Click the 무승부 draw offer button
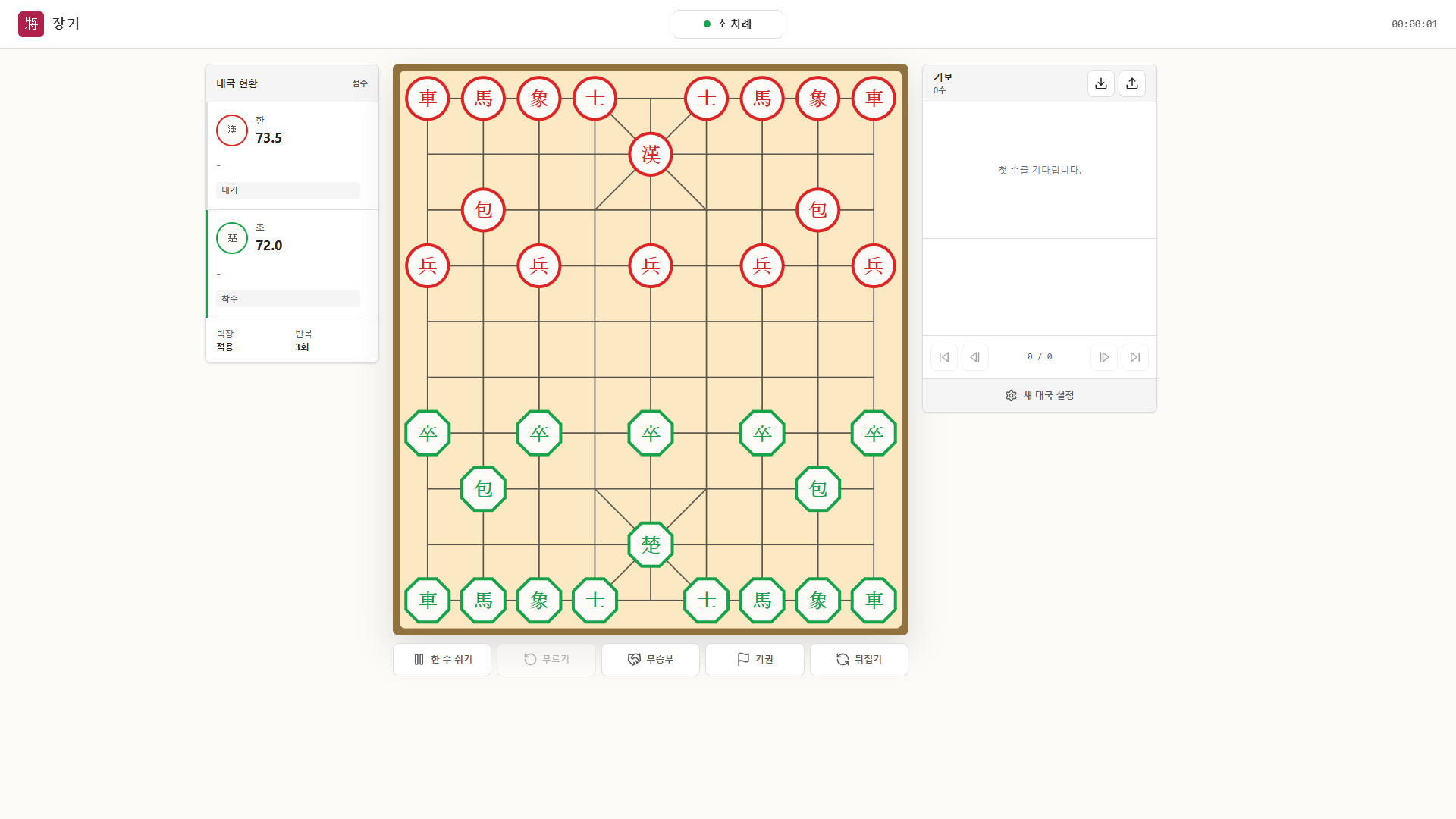This screenshot has width=1456, height=819. tap(651, 660)
